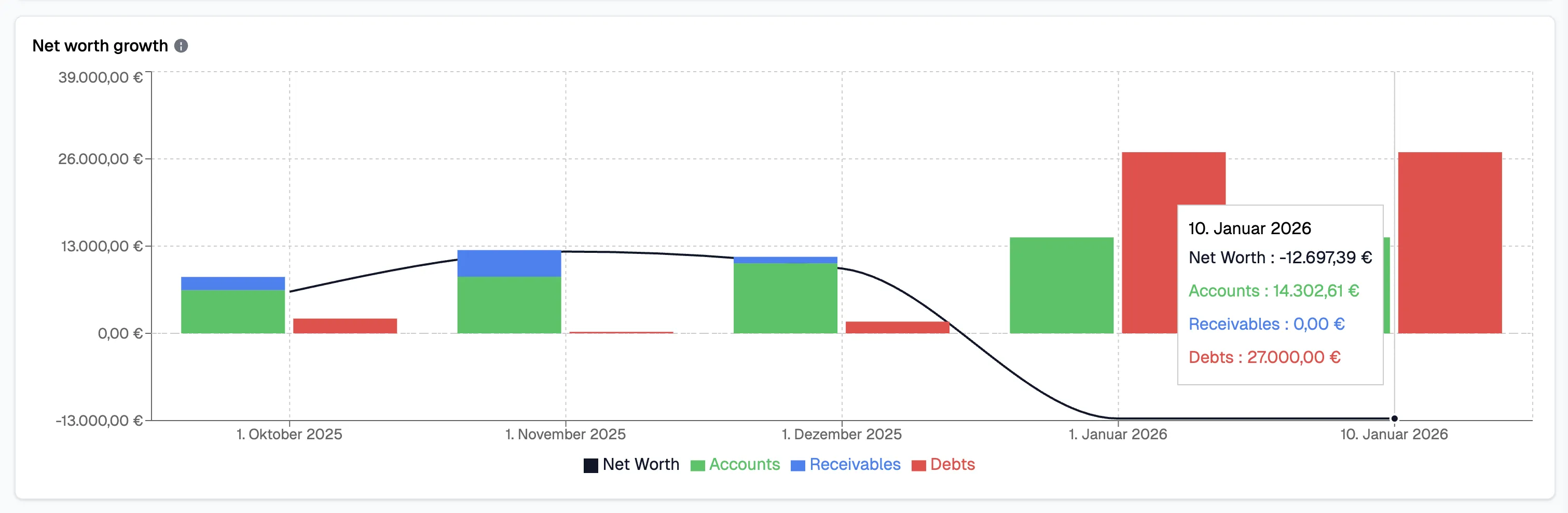Screen dimensions: 1568x513
Task: Click the chart title to expand chart options
Action: (x=102, y=45)
